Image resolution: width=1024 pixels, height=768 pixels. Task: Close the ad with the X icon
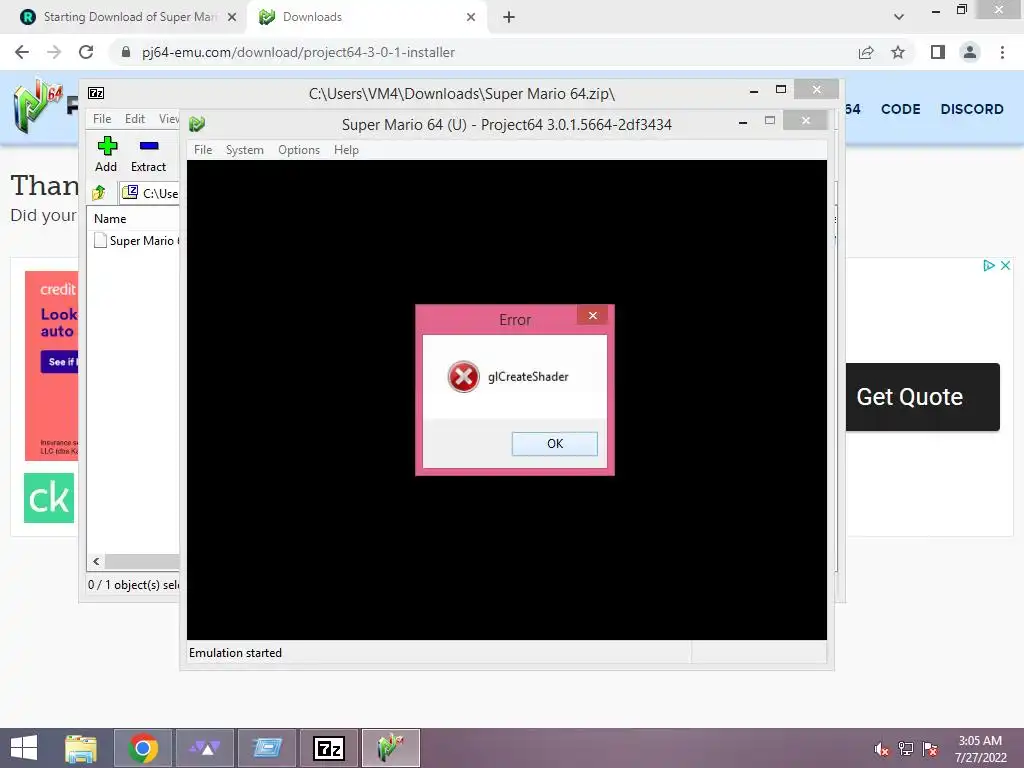click(x=1006, y=265)
